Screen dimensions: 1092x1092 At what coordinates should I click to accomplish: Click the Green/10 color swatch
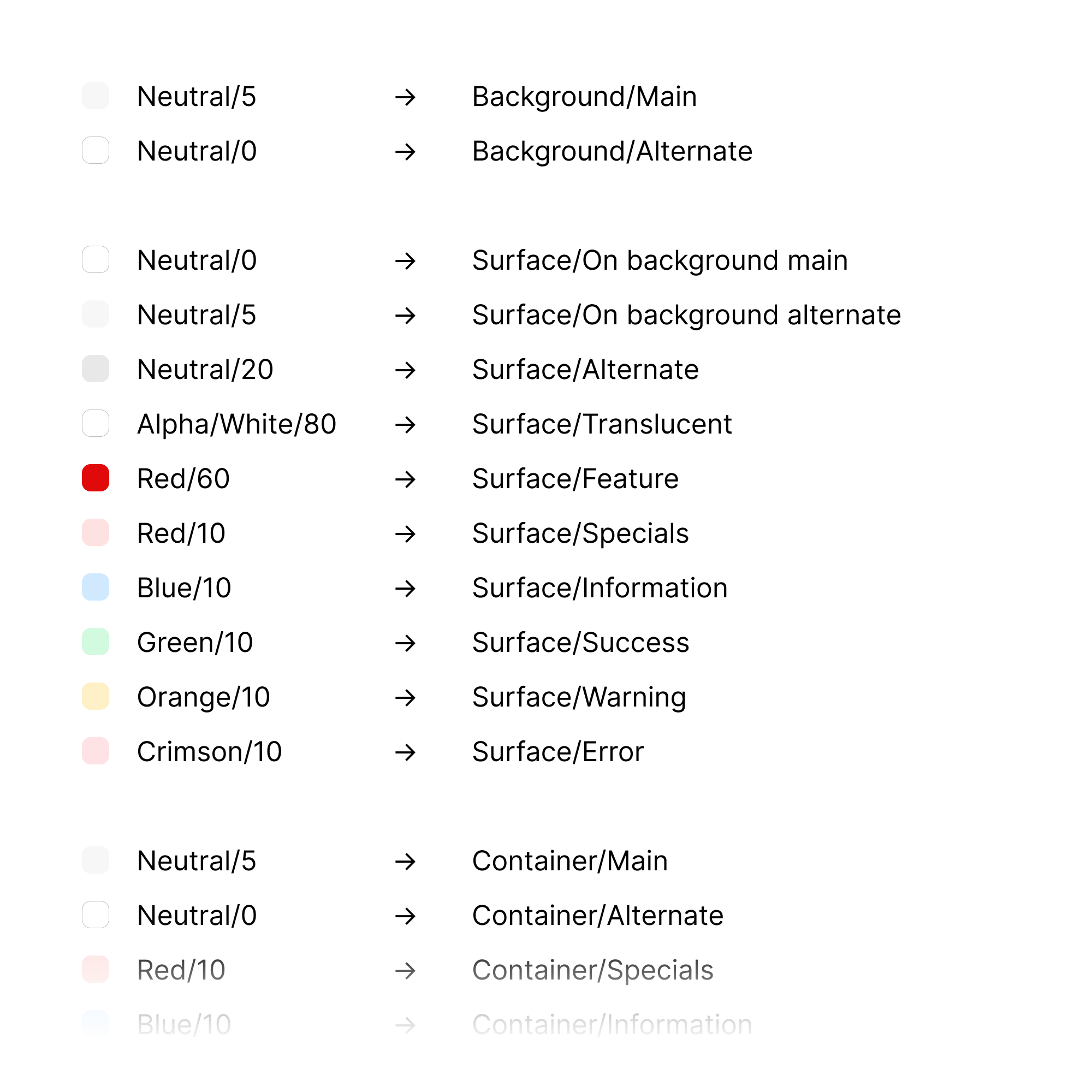click(x=96, y=642)
